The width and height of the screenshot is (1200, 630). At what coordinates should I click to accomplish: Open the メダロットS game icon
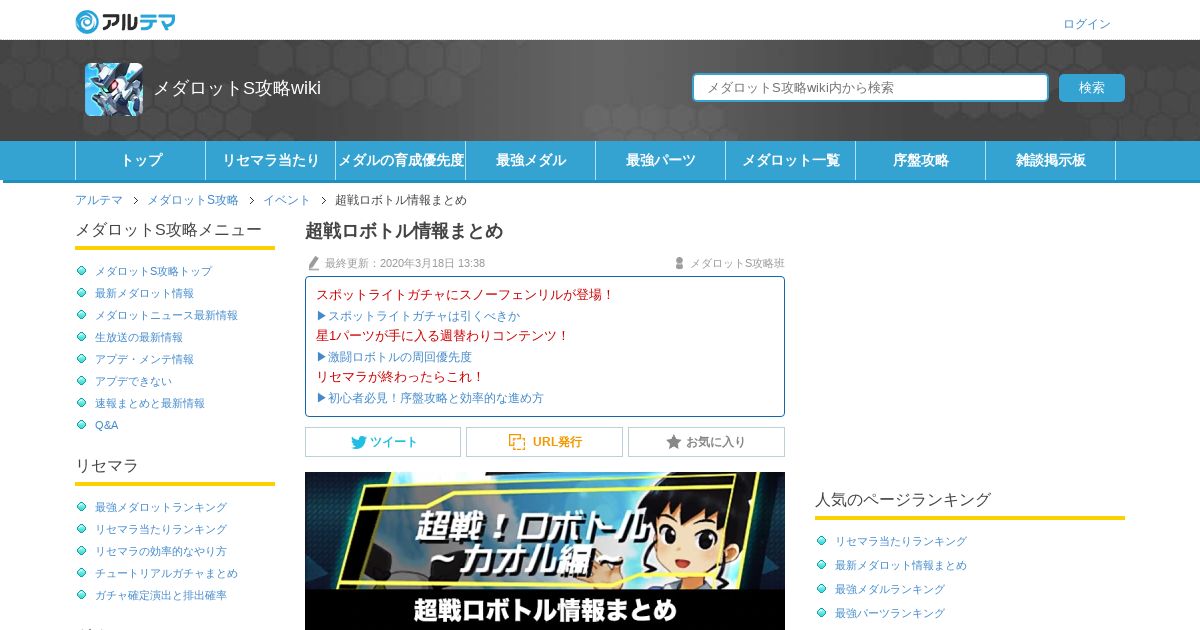tap(114, 89)
